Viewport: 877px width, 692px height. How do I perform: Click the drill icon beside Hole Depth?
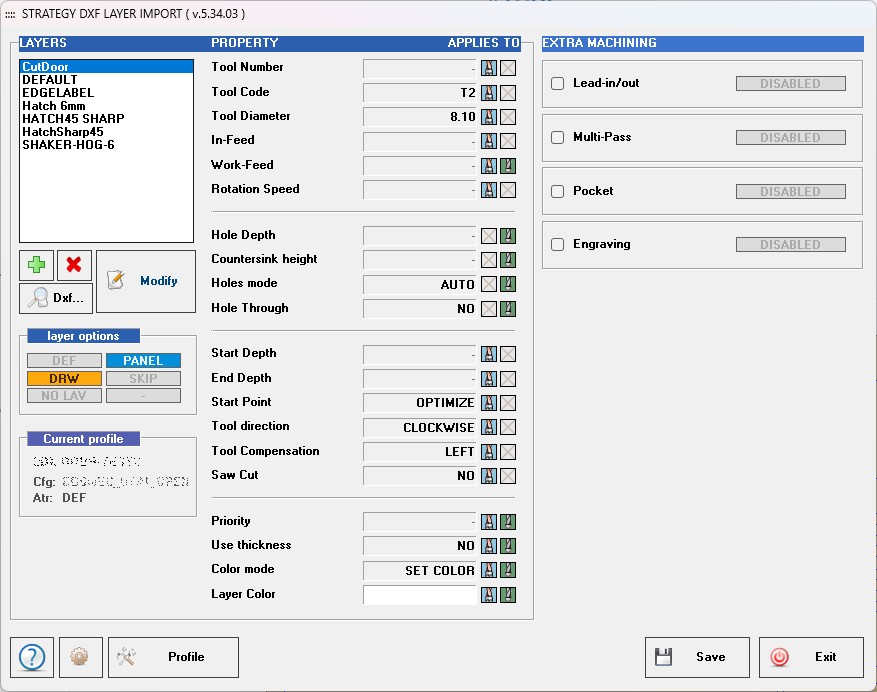508,236
